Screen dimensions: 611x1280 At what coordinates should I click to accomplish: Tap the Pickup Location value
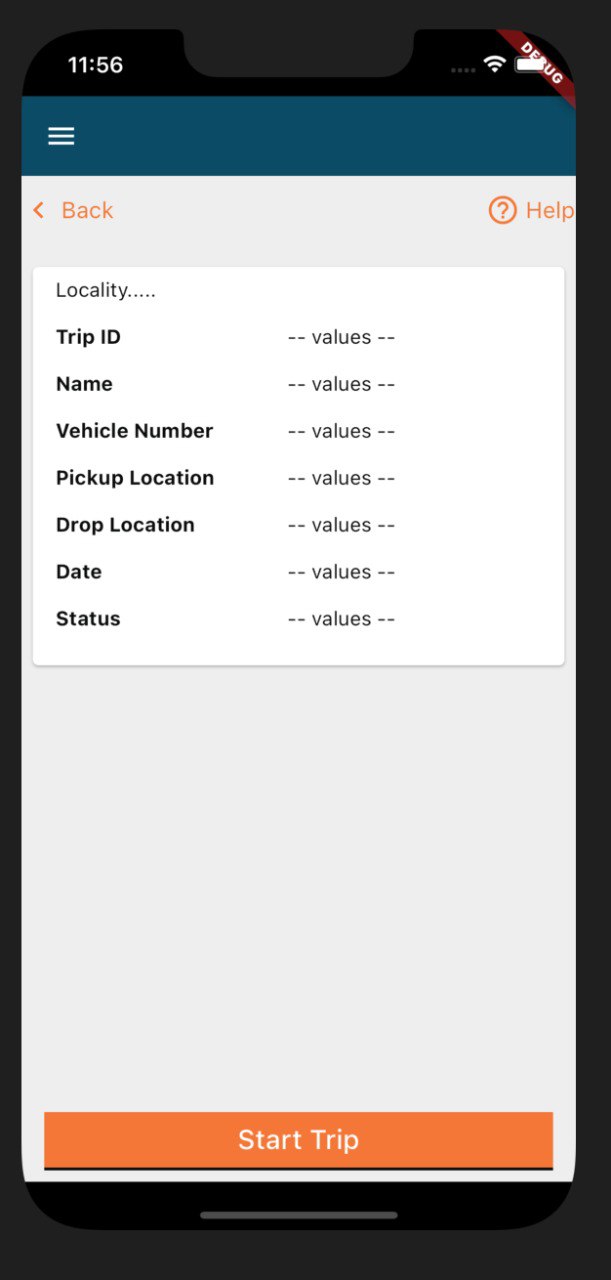(x=341, y=478)
